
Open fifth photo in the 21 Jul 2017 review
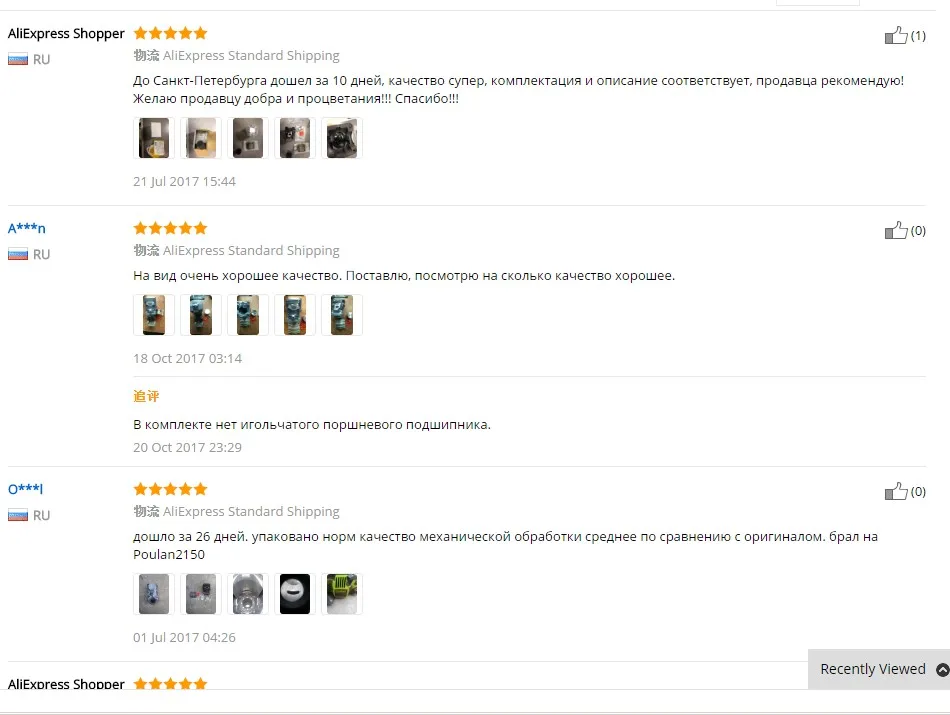pos(342,138)
